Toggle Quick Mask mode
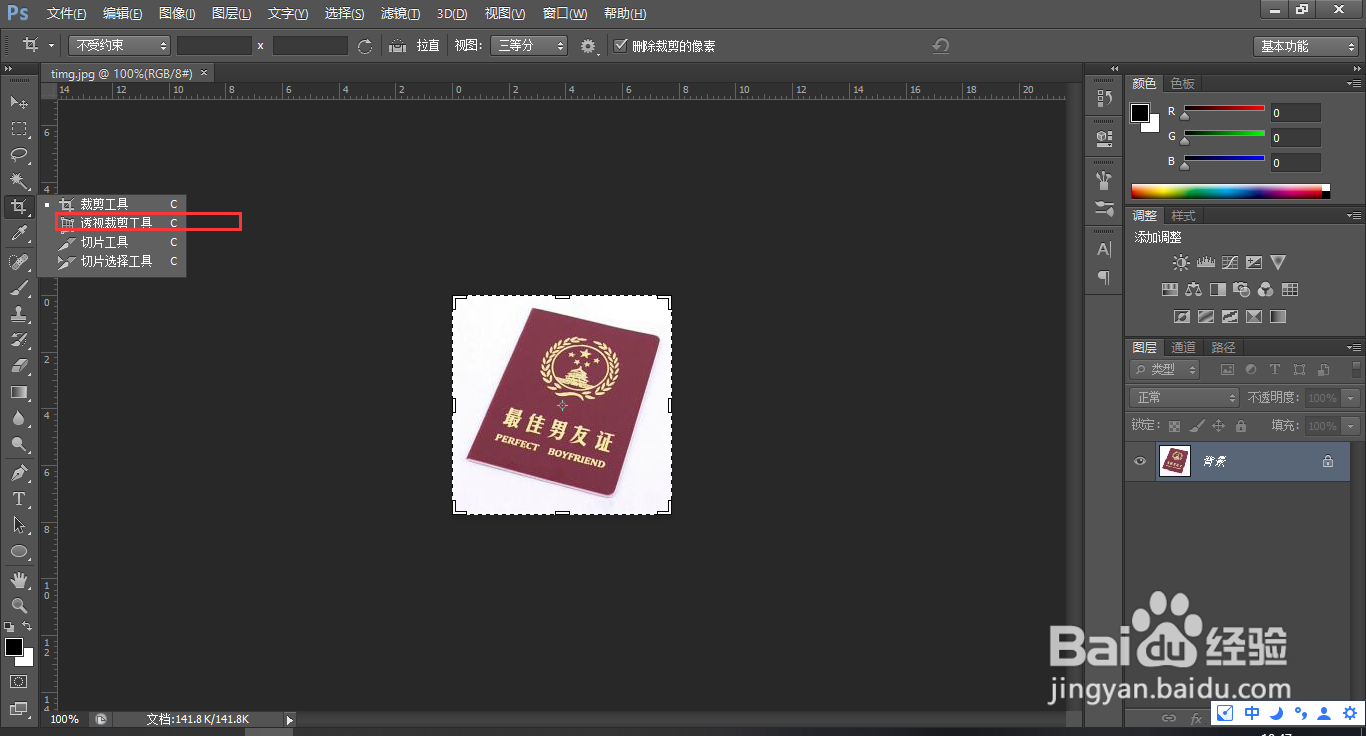 coord(18,682)
